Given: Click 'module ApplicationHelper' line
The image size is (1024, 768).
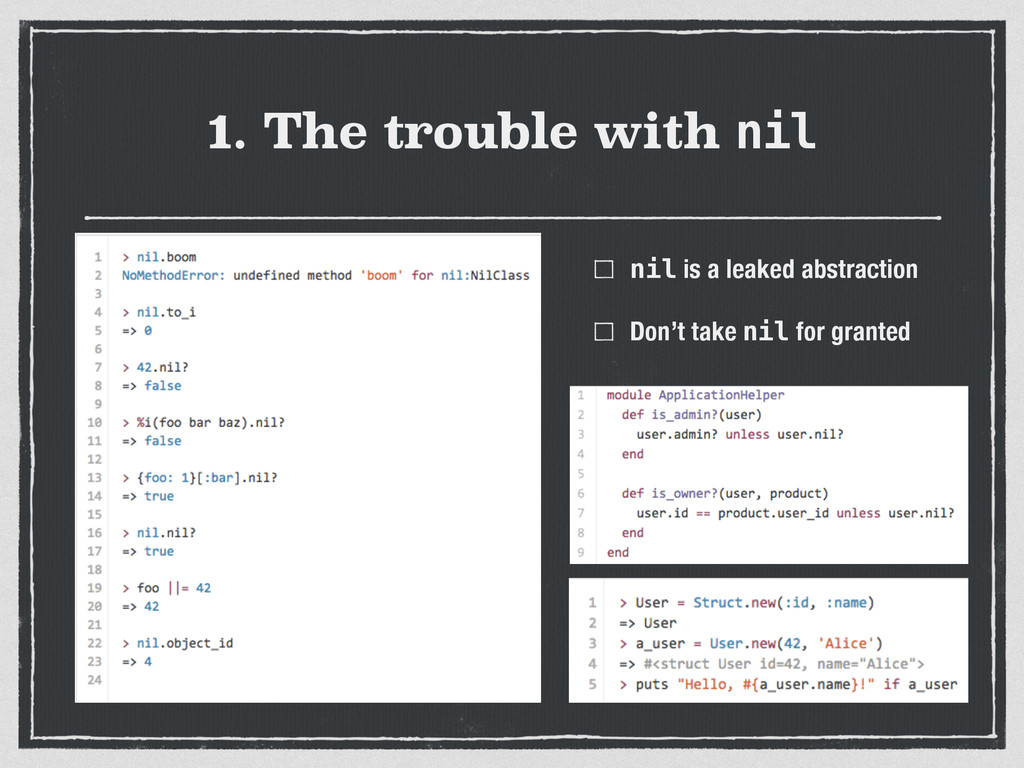Looking at the screenshot, I should 696,395.
